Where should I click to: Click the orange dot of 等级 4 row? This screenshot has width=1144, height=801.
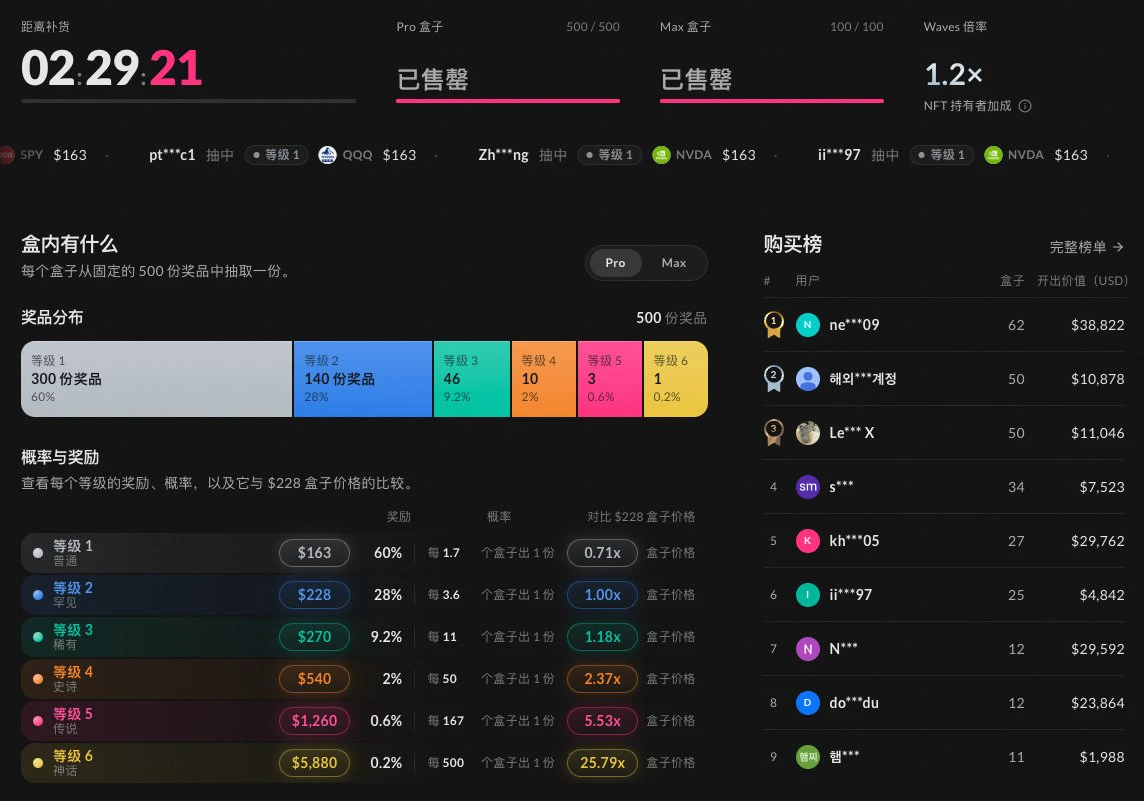tap(38, 678)
